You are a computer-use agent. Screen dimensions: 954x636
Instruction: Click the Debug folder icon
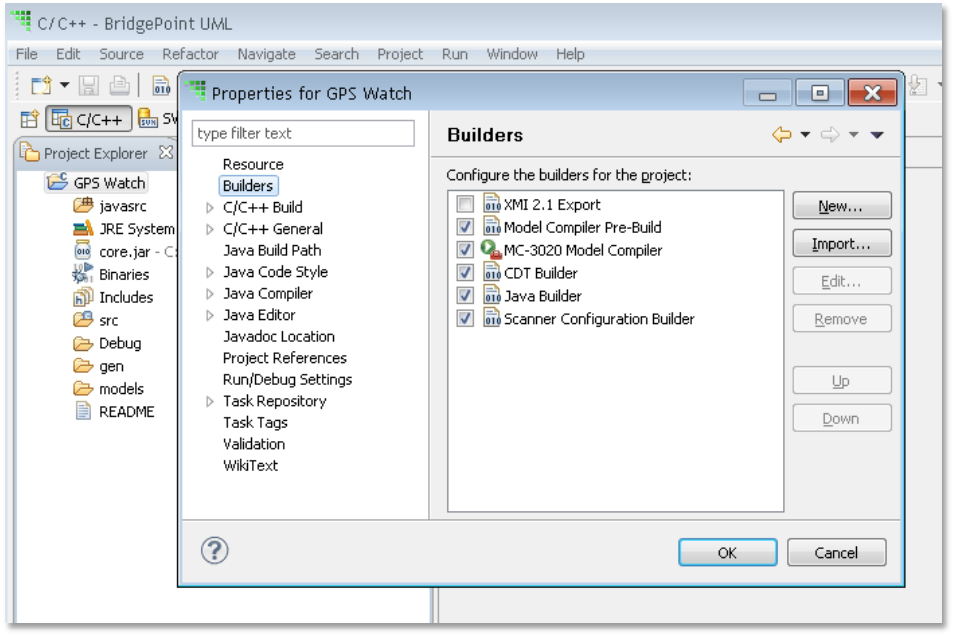click(x=83, y=343)
